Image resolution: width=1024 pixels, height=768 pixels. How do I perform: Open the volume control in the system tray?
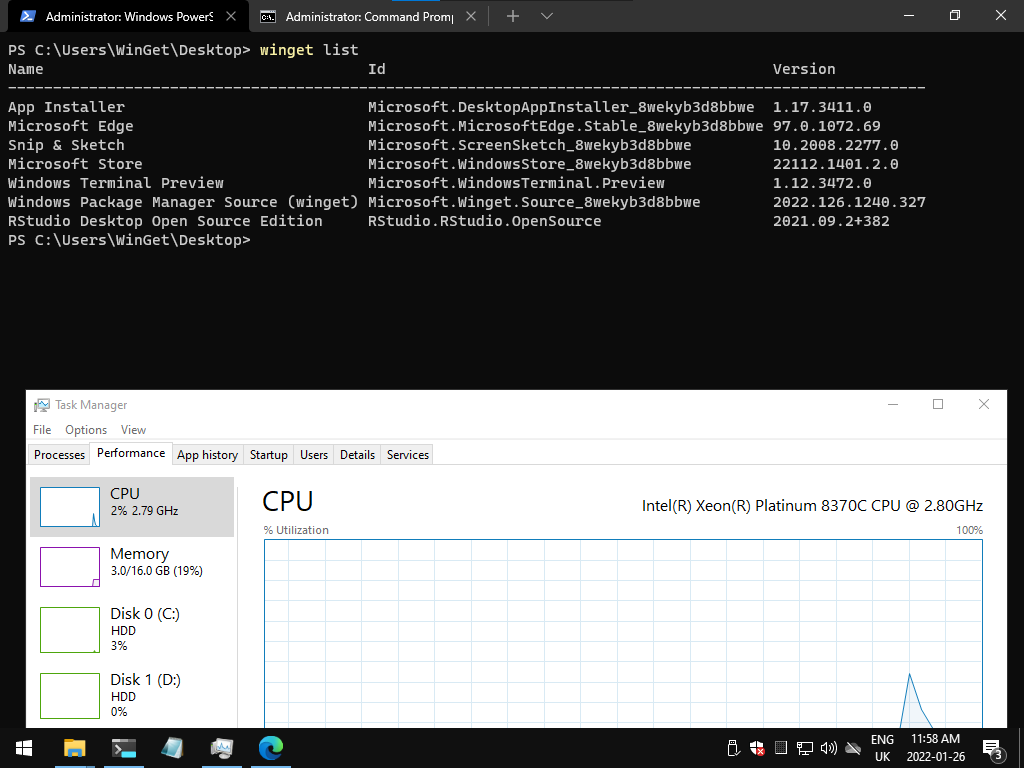[x=829, y=748]
